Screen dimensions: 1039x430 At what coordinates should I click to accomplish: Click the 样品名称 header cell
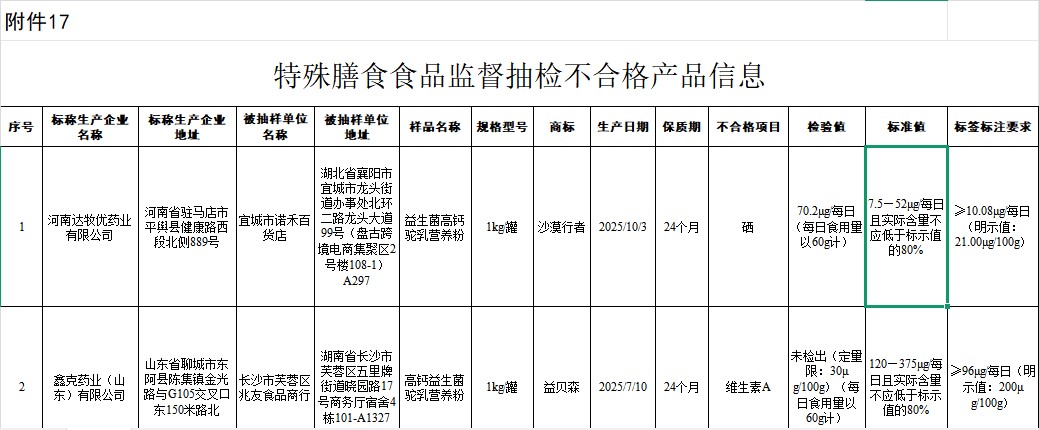[x=435, y=127]
